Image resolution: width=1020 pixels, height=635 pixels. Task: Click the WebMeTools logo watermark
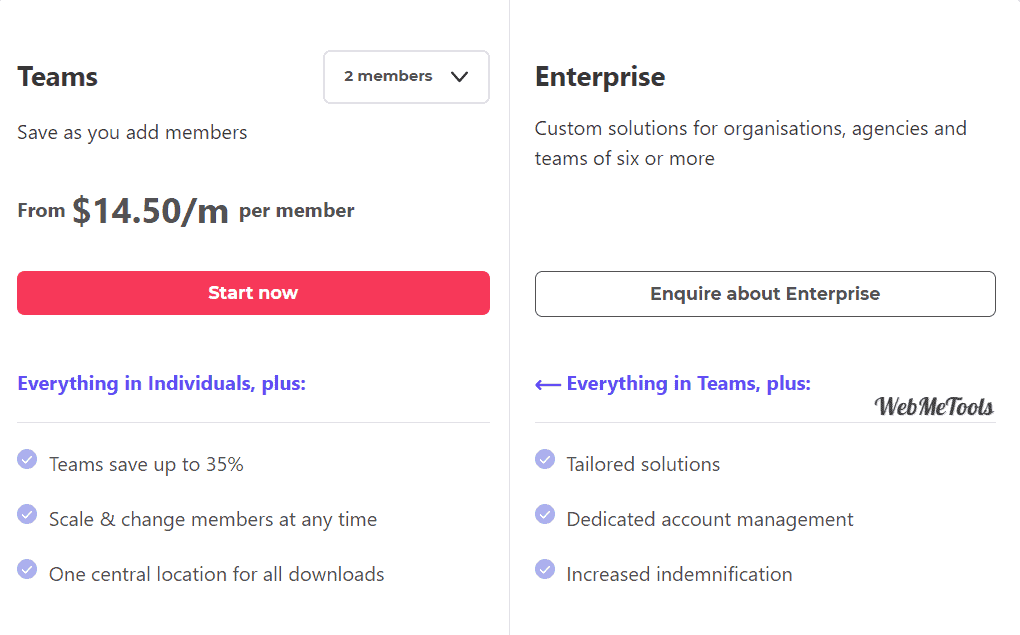934,406
